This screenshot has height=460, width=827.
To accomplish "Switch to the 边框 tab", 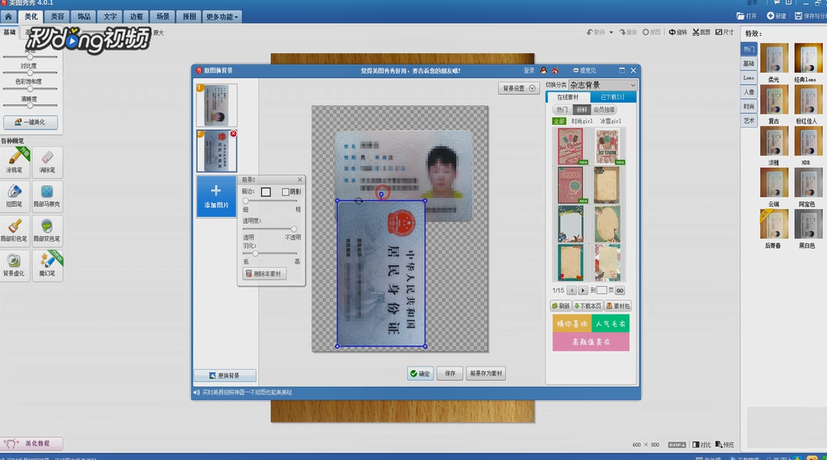I will (x=137, y=16).
